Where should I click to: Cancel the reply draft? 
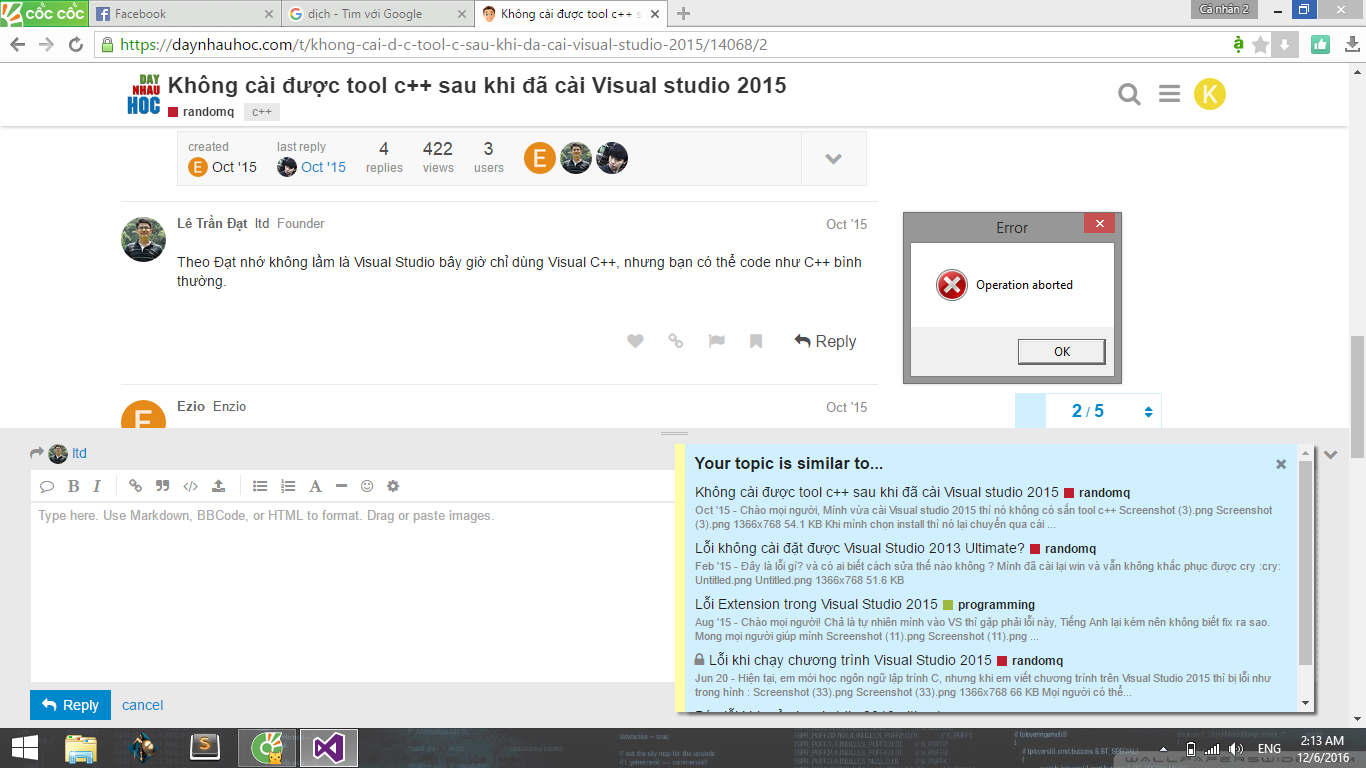142,705
